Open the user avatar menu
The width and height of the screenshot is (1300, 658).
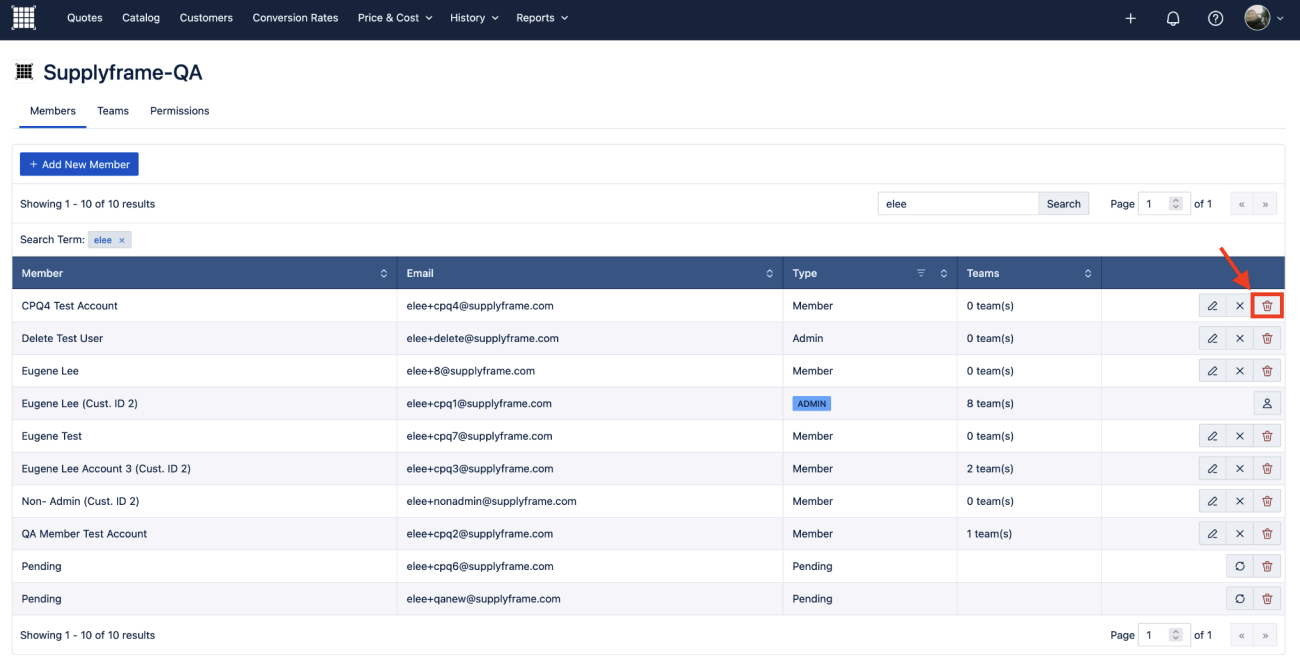1264,18
